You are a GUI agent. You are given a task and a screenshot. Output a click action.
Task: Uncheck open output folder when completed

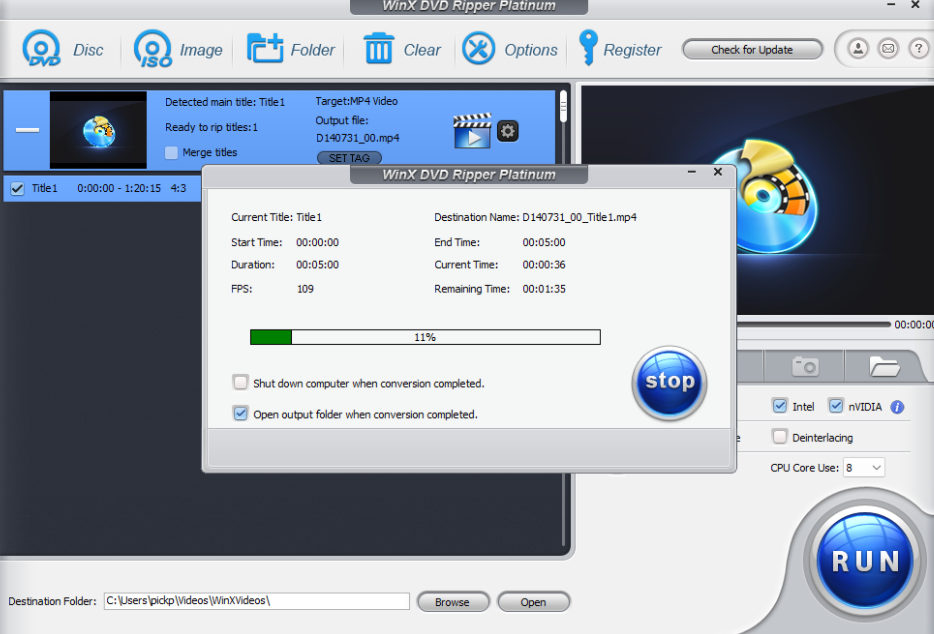coord(240,413)
